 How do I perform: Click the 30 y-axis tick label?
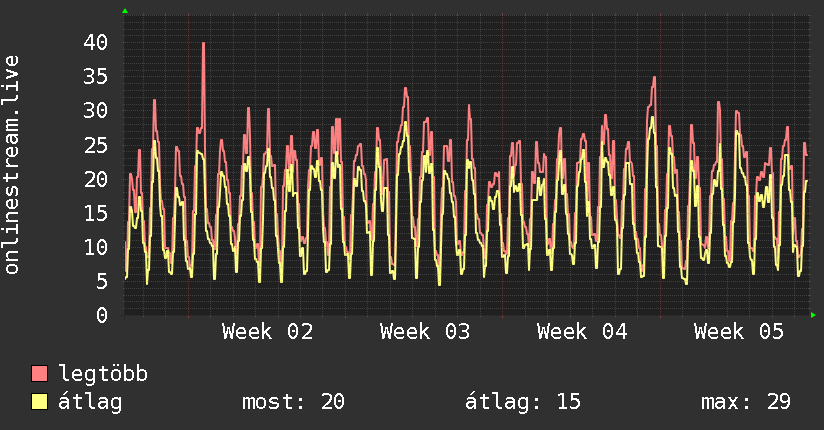pos(96,111)
